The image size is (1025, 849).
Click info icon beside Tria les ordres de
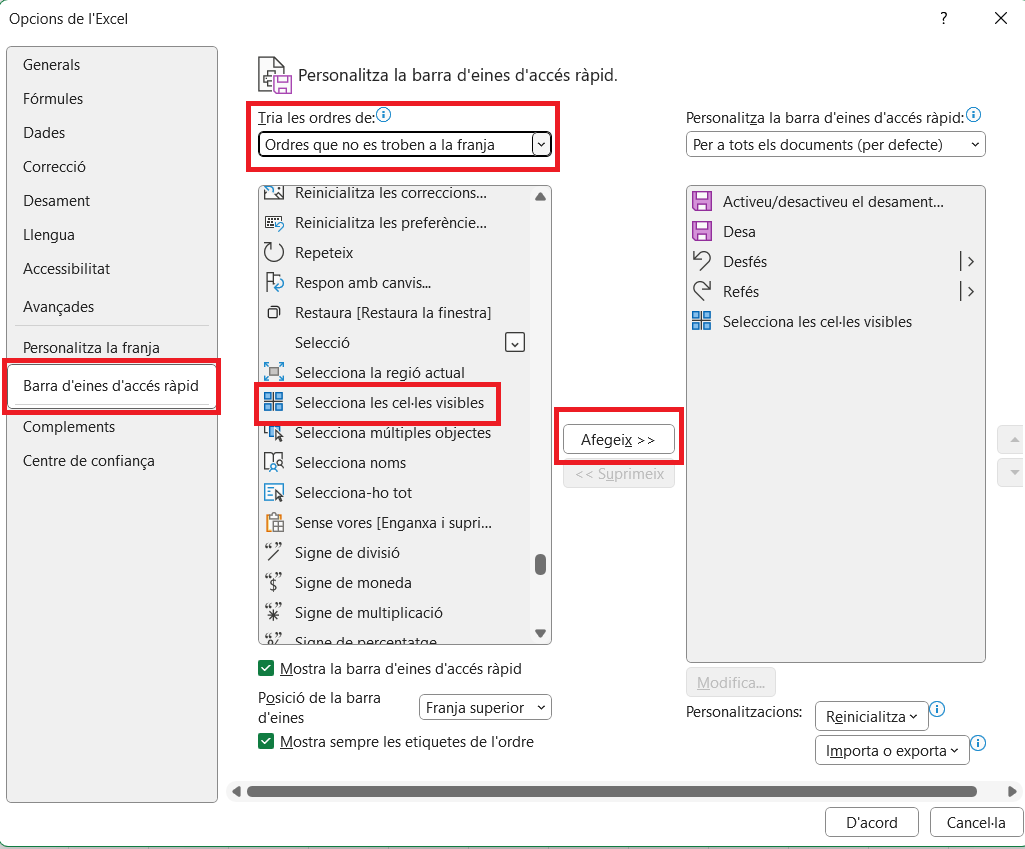pos(384,115)
